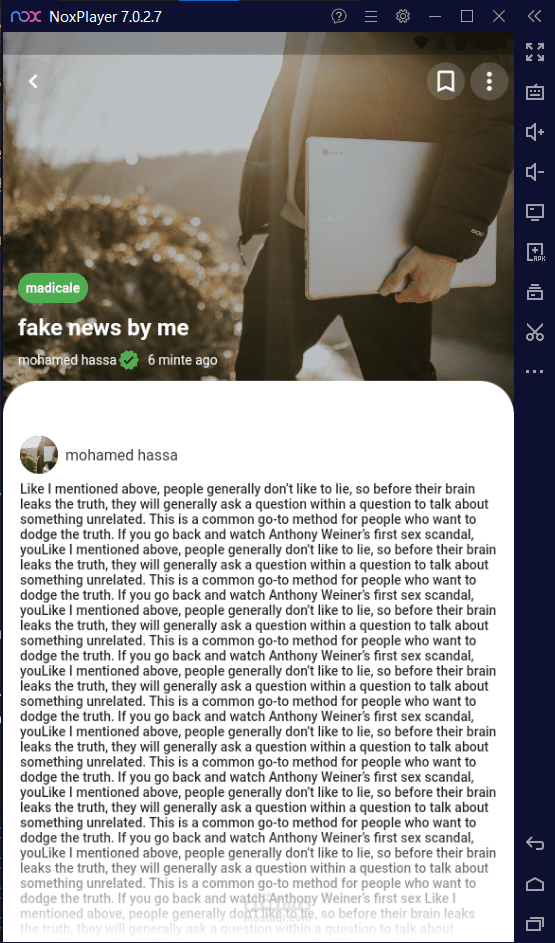555x943 pixels.
Task: Collapse the Nox sidebar with double chevron
Action: point(534,16)
